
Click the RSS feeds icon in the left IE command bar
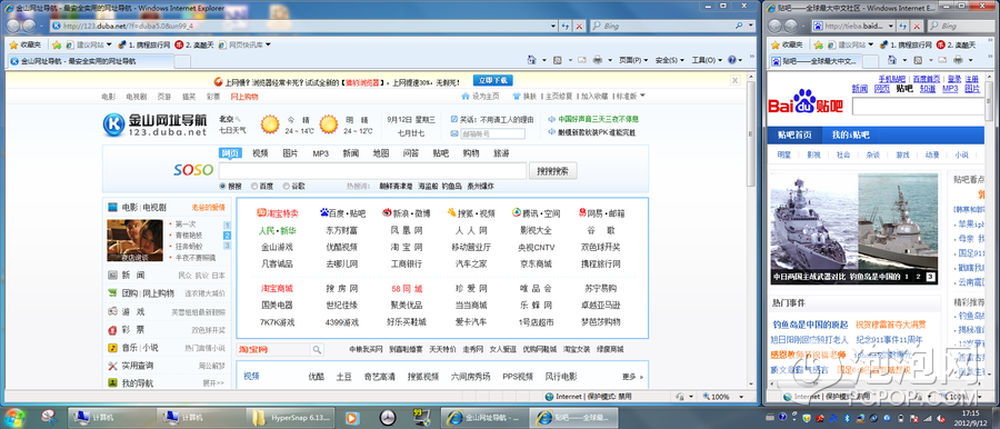[557, 60]
